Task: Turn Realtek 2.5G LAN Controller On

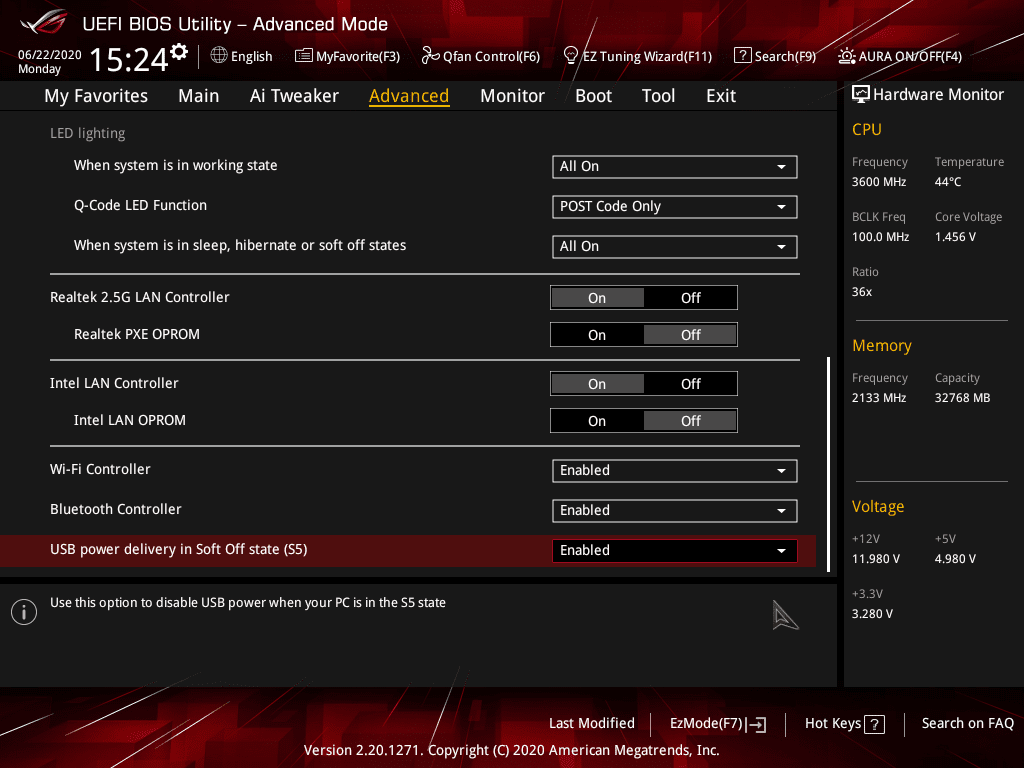Action: point(597,298)
